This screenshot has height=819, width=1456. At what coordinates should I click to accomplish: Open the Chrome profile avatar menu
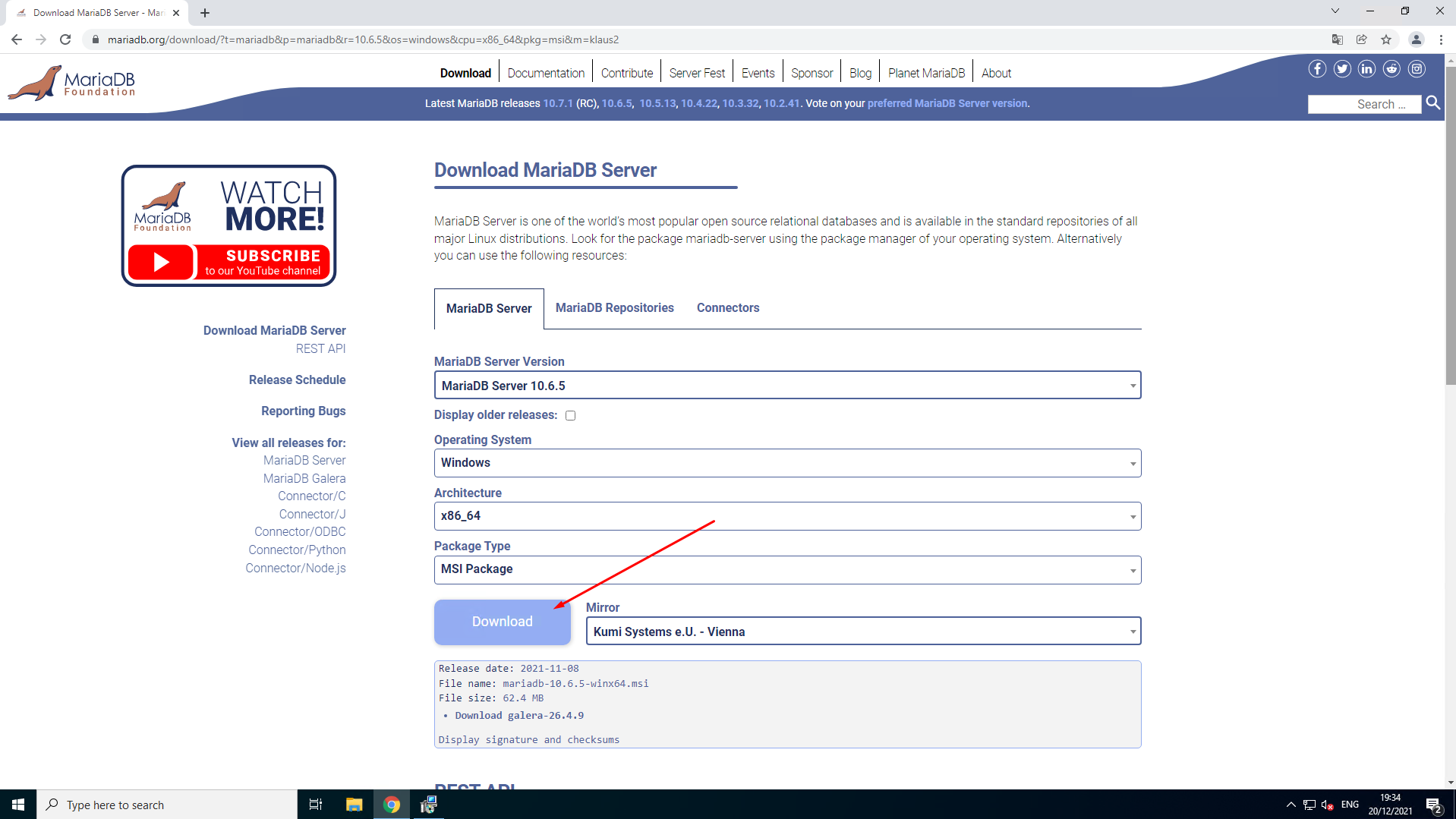coord(1416,39)
